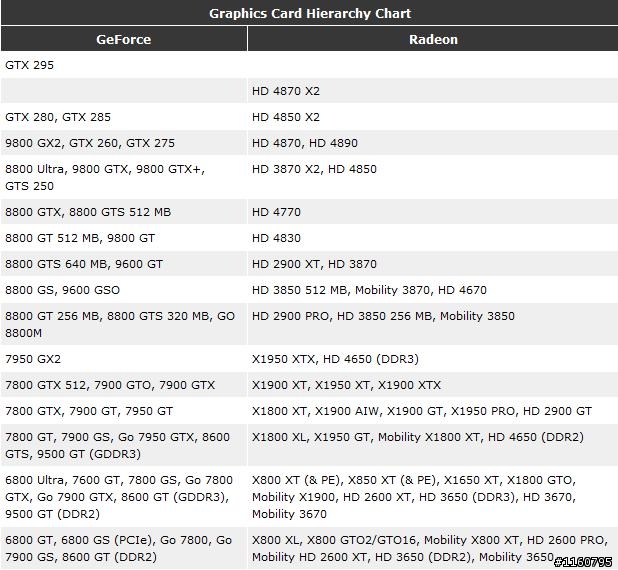Select the HD 4850 X2 cell
Image resolution: width=618 pixels, height=570 pixels.
[433, 117]
